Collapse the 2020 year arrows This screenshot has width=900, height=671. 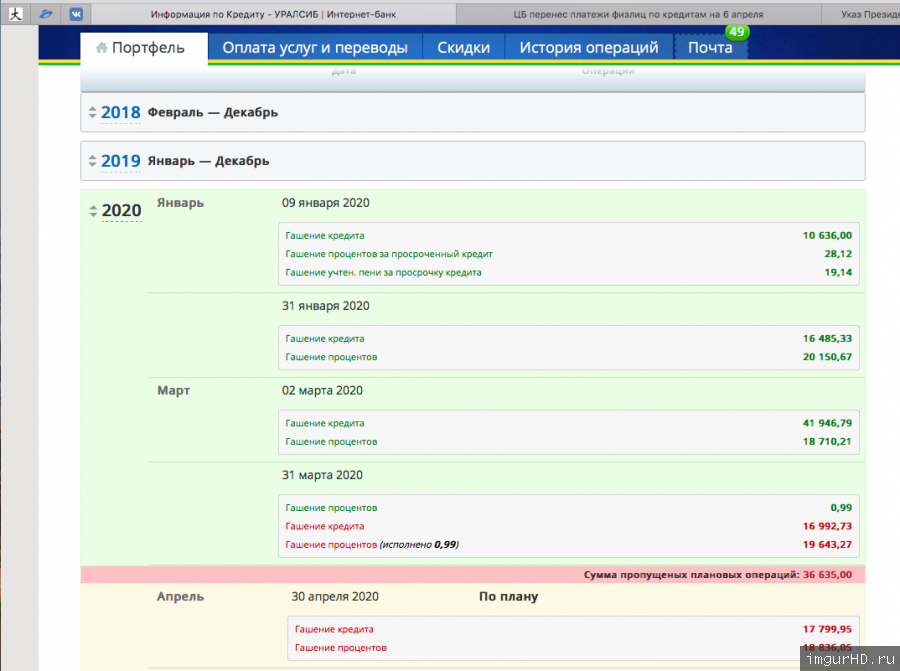click(x=93, y=211)
